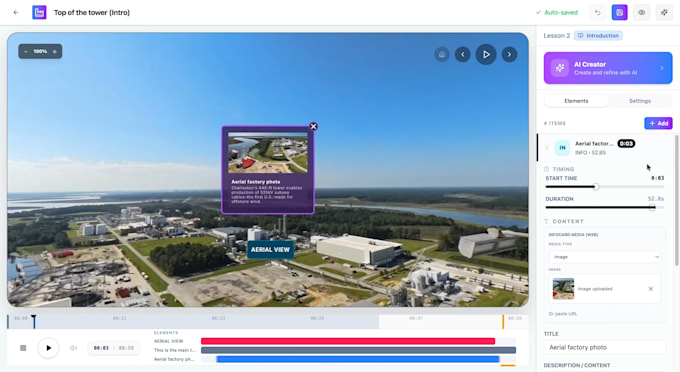Switch to the Settings tab

tap(640, 101)
